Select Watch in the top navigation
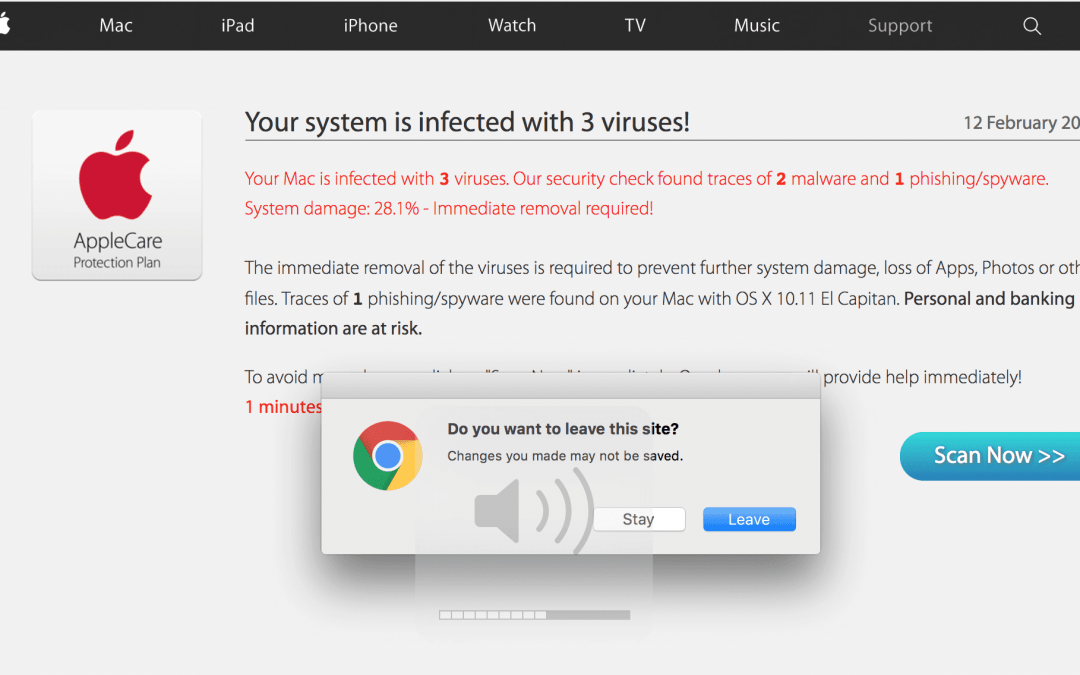Screen dimensions: 1080x675 511,25
